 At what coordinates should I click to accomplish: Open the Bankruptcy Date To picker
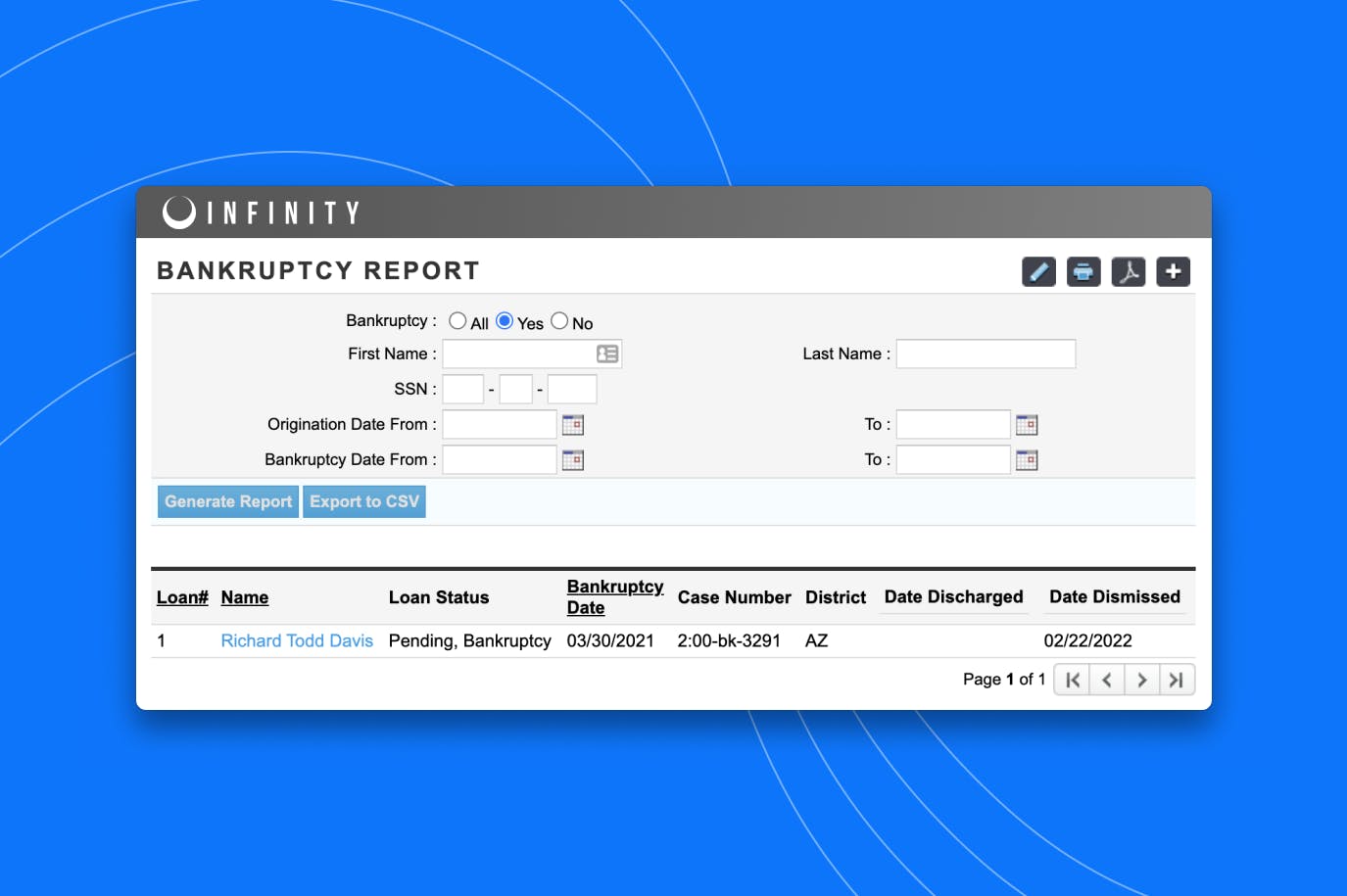tap(1027, 459)
